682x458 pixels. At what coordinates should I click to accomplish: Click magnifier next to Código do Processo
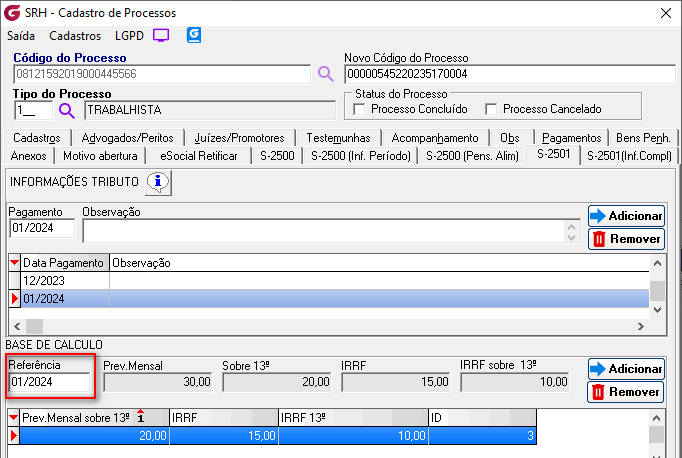click(x=325, y=74)
